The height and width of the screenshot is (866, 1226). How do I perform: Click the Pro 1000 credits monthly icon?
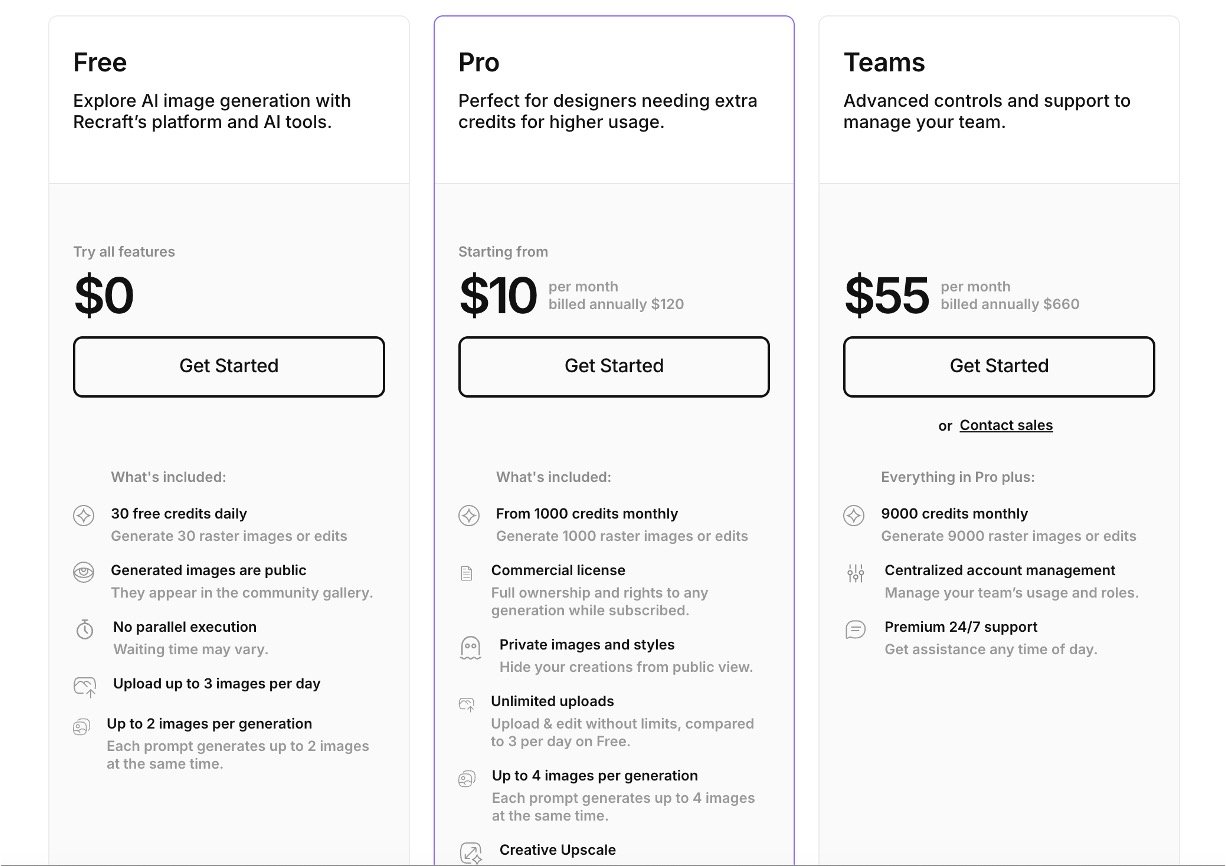pyautogui.click(x=469, y=516)
